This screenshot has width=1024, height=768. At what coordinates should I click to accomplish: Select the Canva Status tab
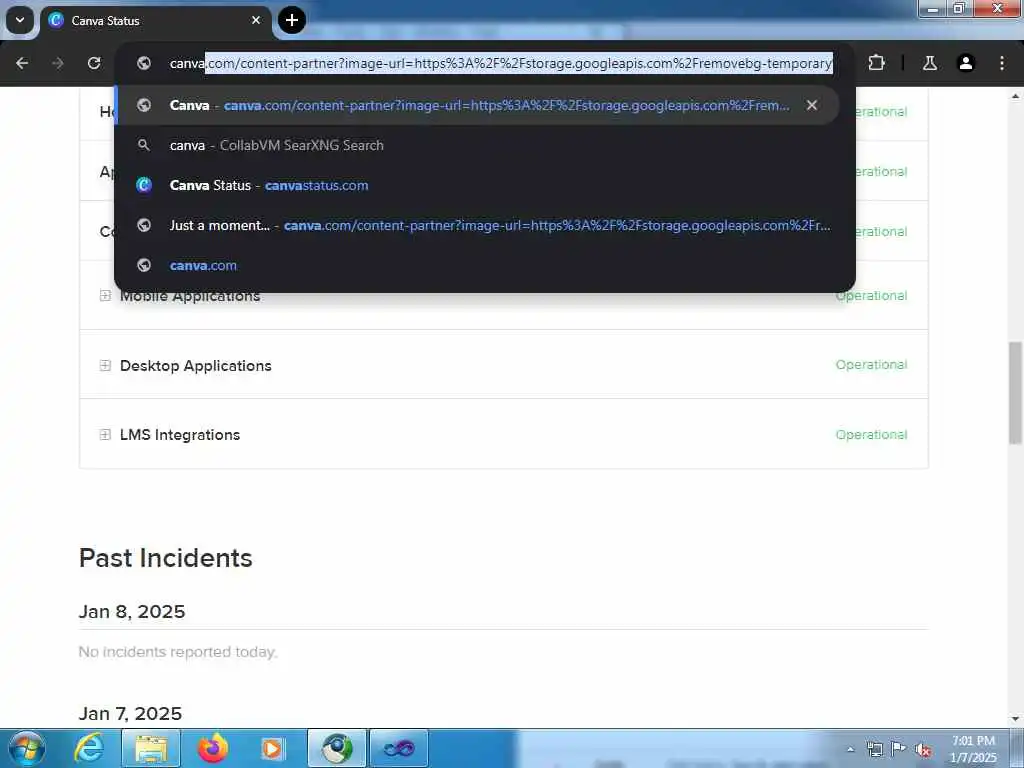pos(155,20)
